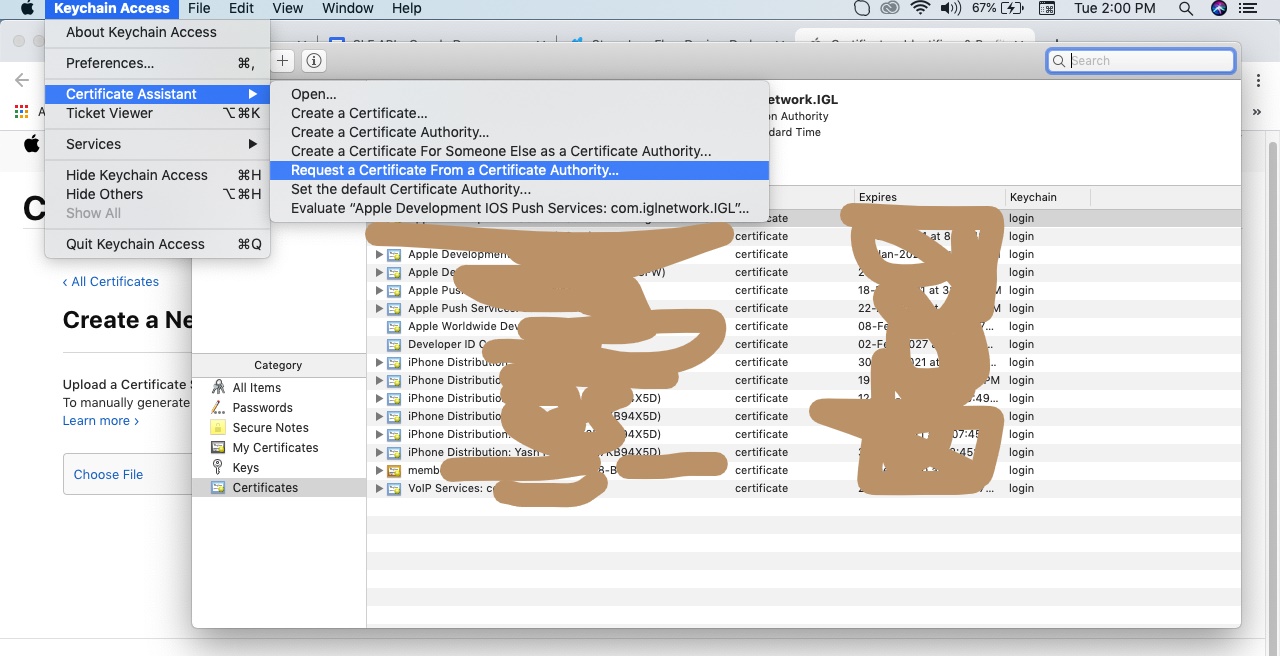Select All Items category in sidebar
The image size is (1280, 656).
257,388
